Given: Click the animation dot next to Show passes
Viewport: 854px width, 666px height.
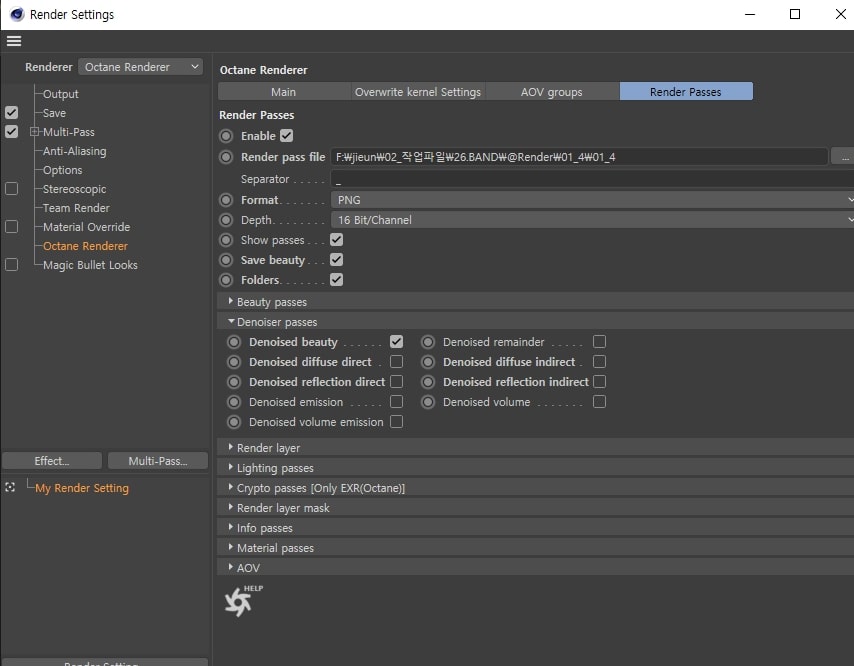Looking at the screenshot, I should (x=226, y=240).
